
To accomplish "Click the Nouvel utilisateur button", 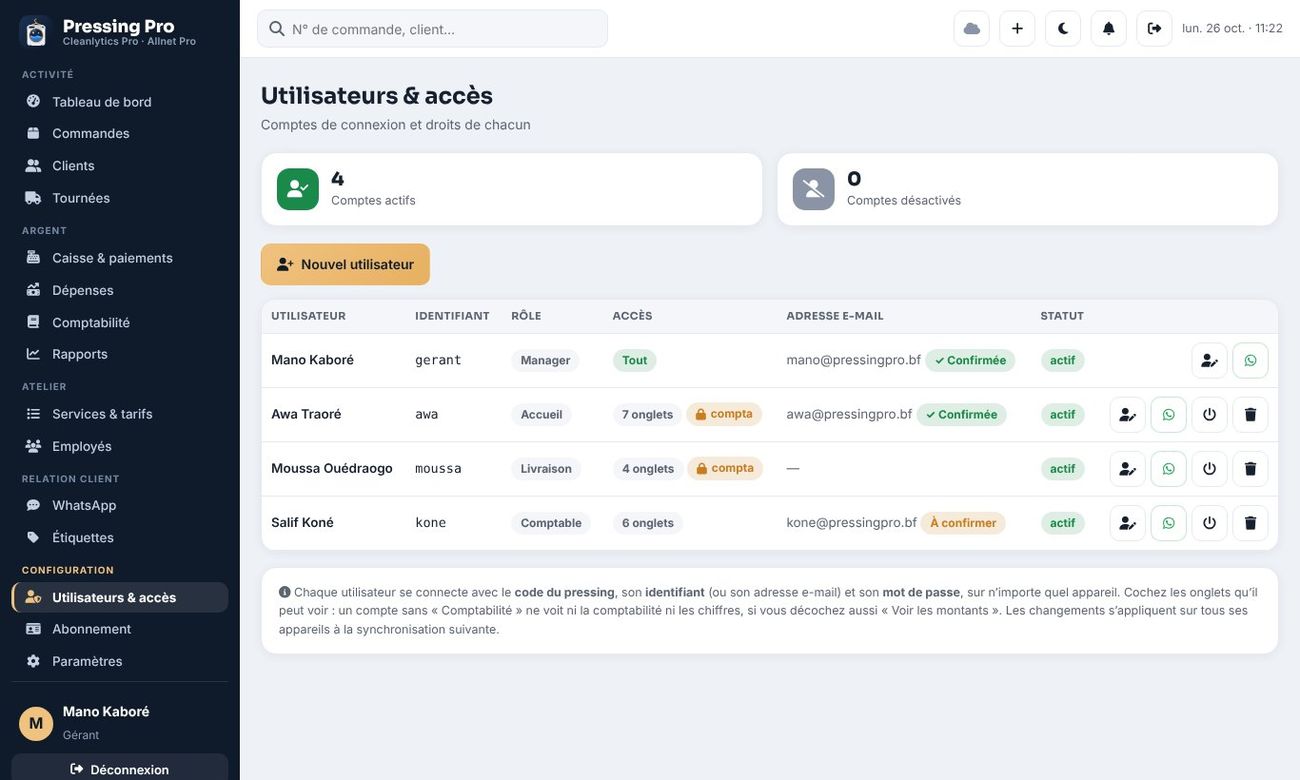I will pyautogui.click(x=345, y=264).
